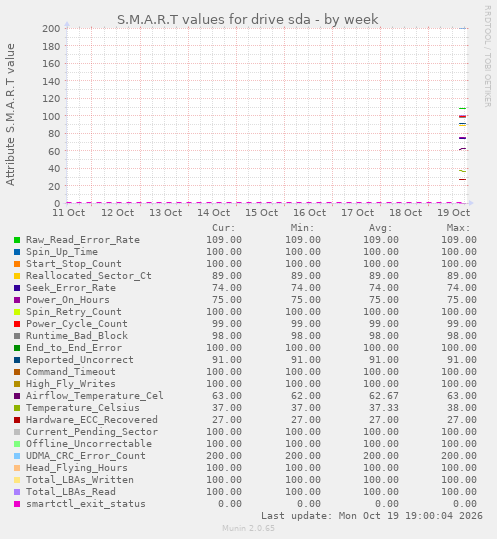Click the graph title S.M.A.R.T values for drive sda

pyautogui.click(x=213, y=20)
